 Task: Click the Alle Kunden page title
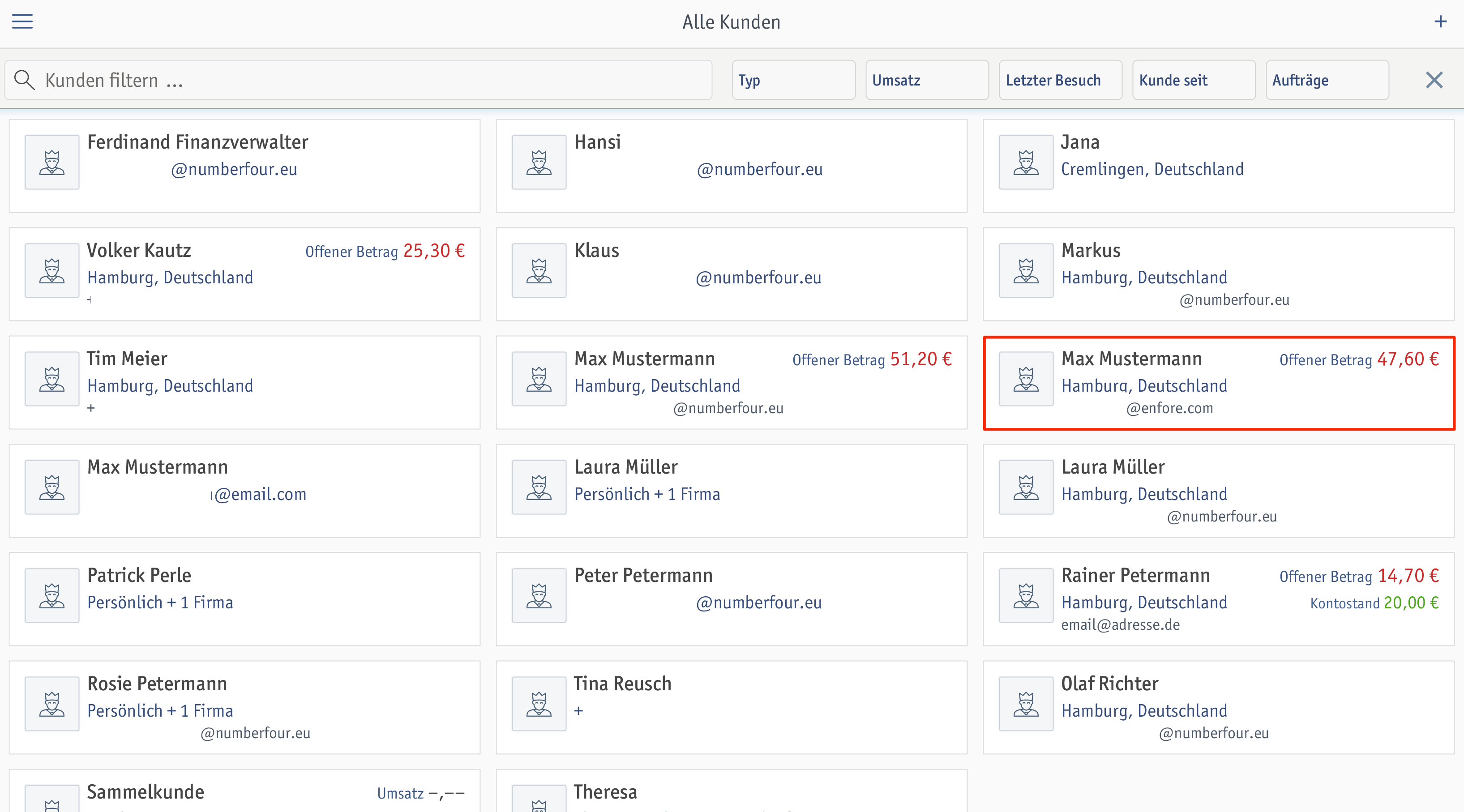coord(732,22)
